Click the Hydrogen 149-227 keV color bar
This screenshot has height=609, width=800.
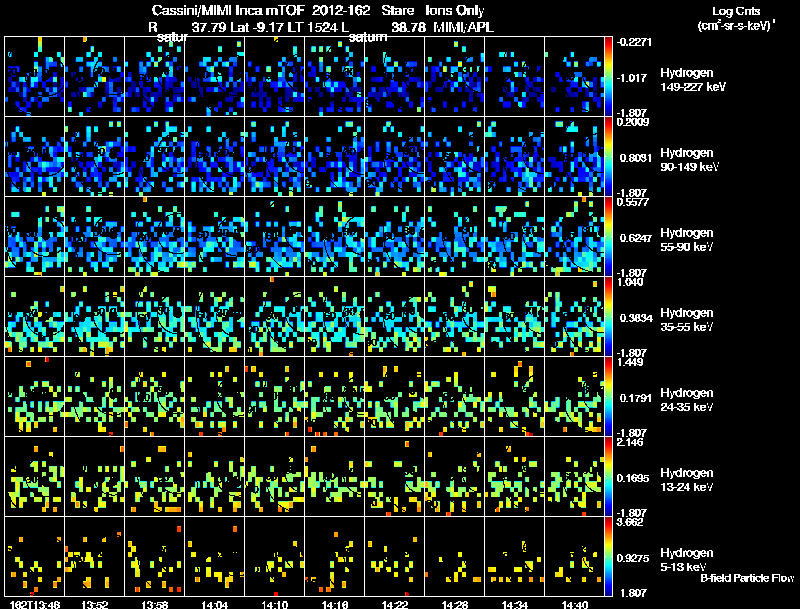point(608,77)
